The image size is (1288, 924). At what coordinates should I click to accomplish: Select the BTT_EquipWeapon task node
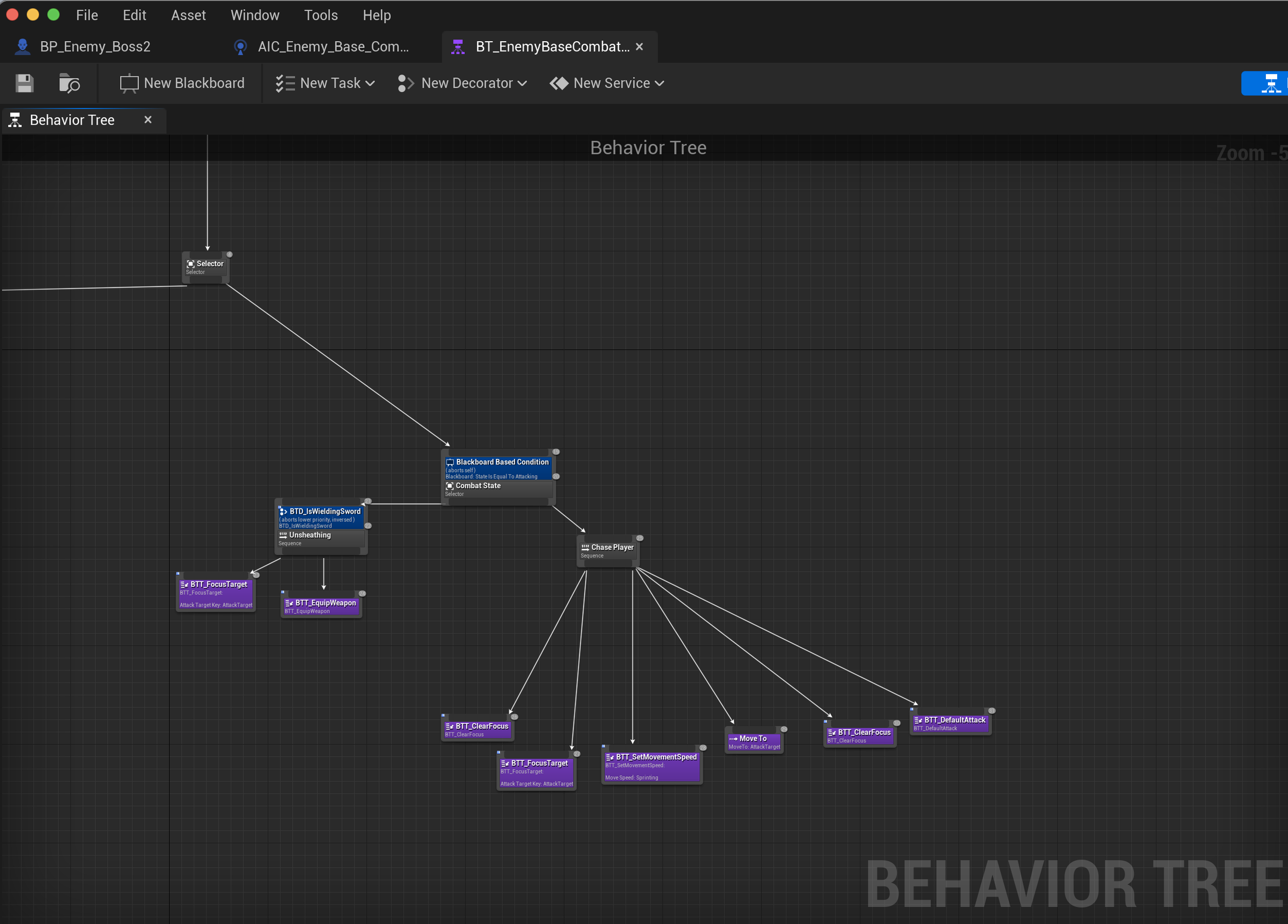(x=321, y=606)
